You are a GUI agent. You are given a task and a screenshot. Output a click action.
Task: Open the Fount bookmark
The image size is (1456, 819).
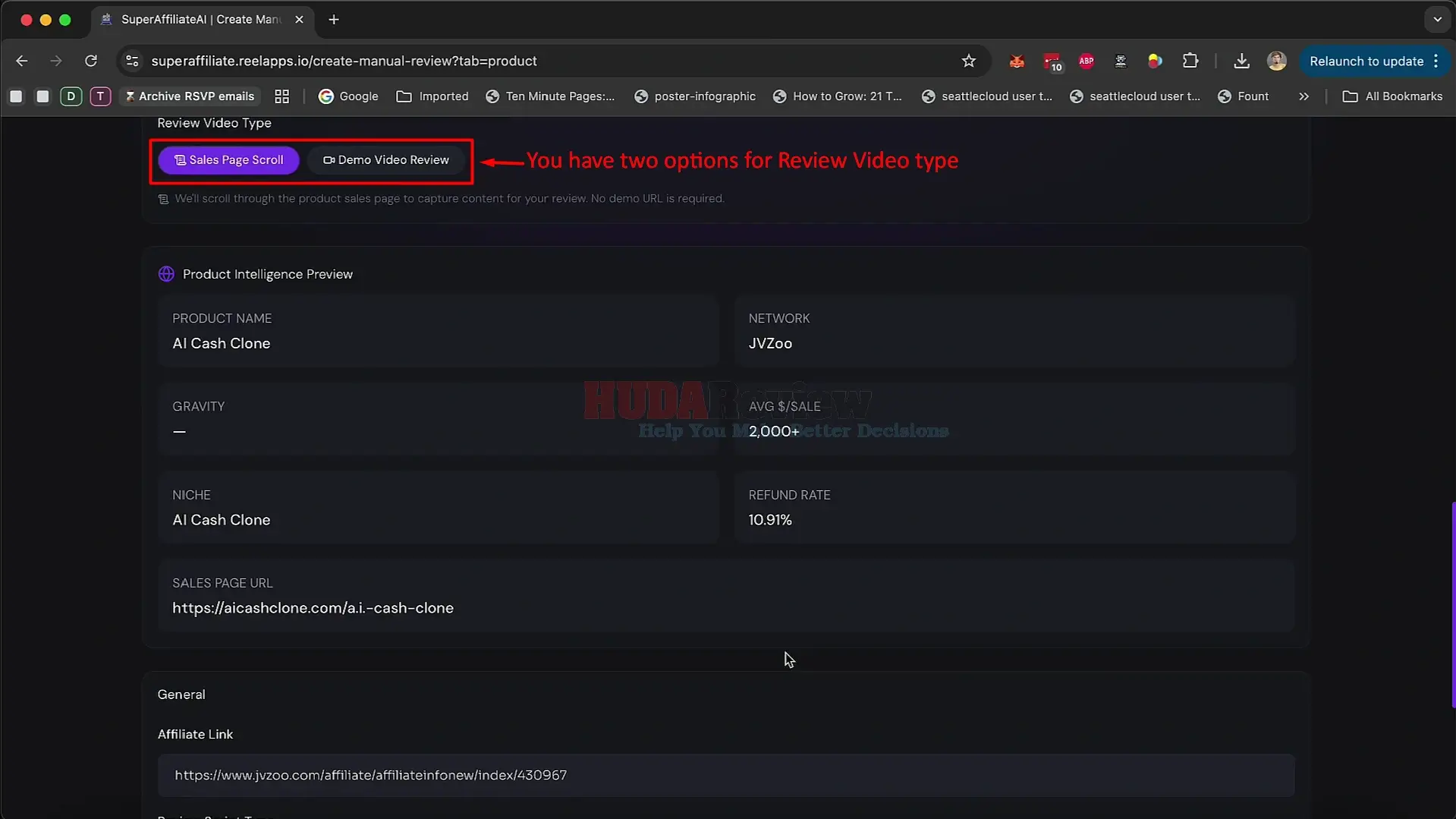[x=1243, y=96]
